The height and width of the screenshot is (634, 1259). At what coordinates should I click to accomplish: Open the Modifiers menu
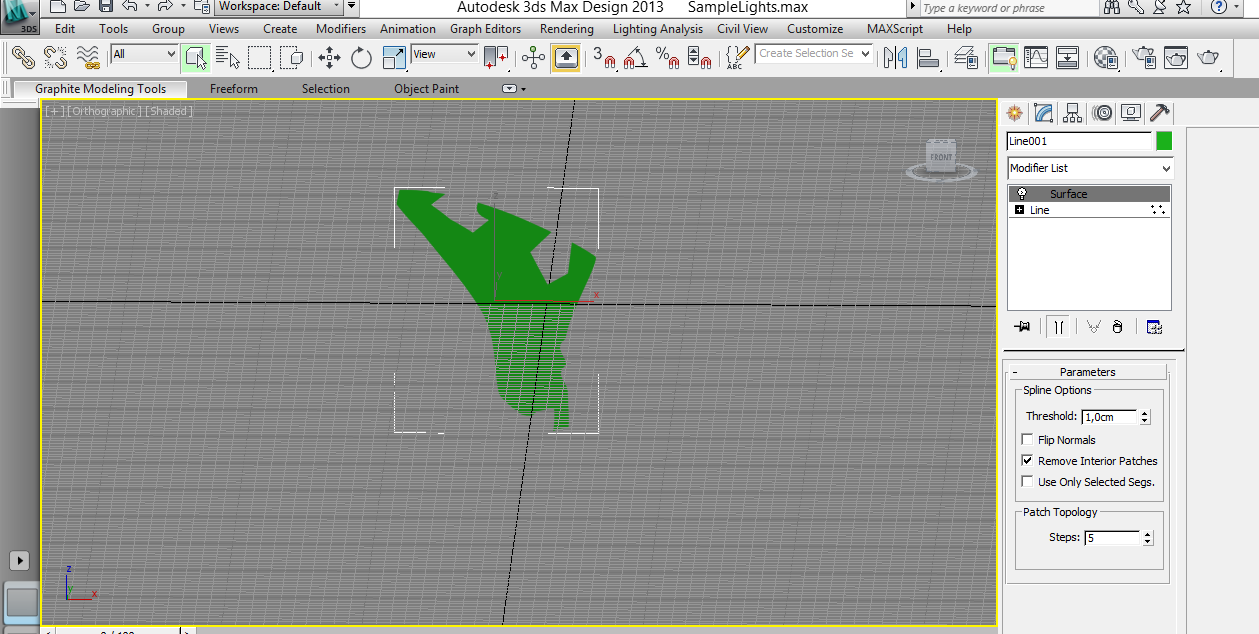click(341, 29)
